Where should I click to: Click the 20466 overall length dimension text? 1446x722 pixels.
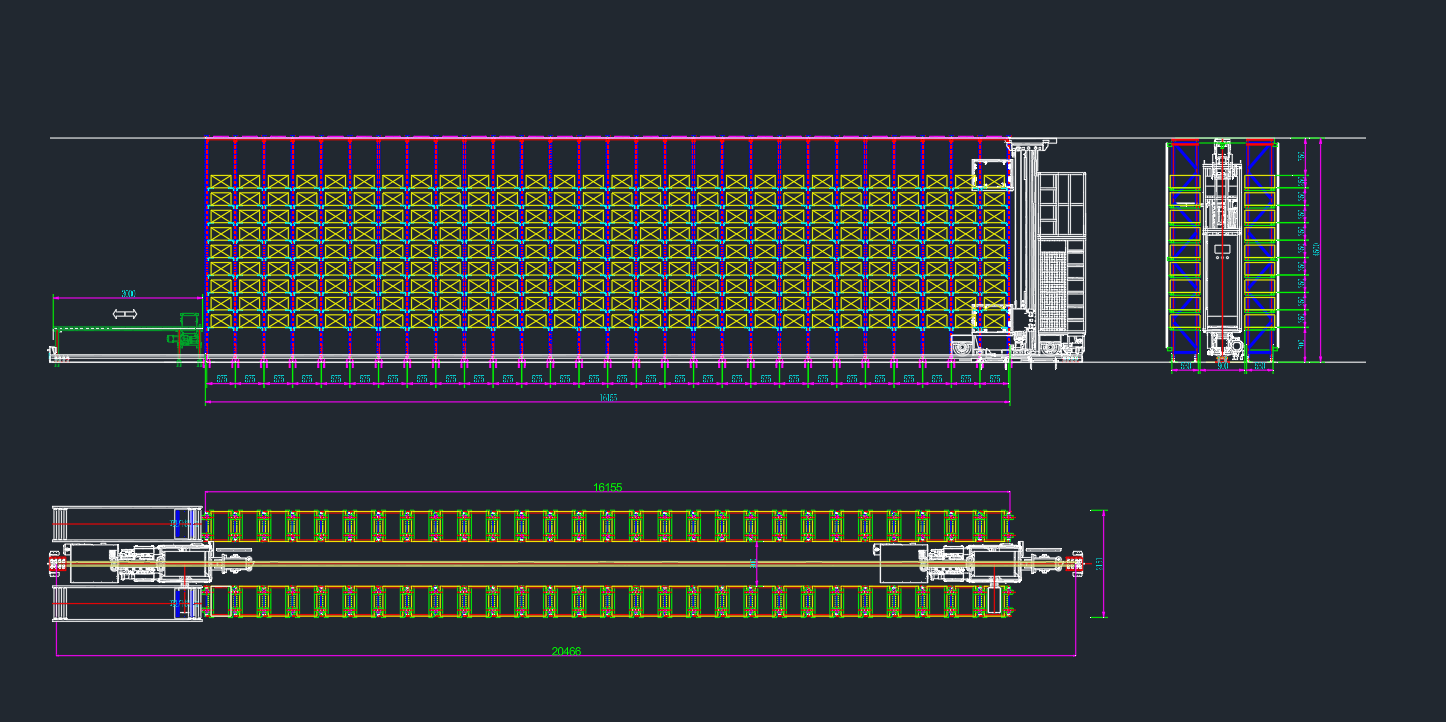[566, 651]
